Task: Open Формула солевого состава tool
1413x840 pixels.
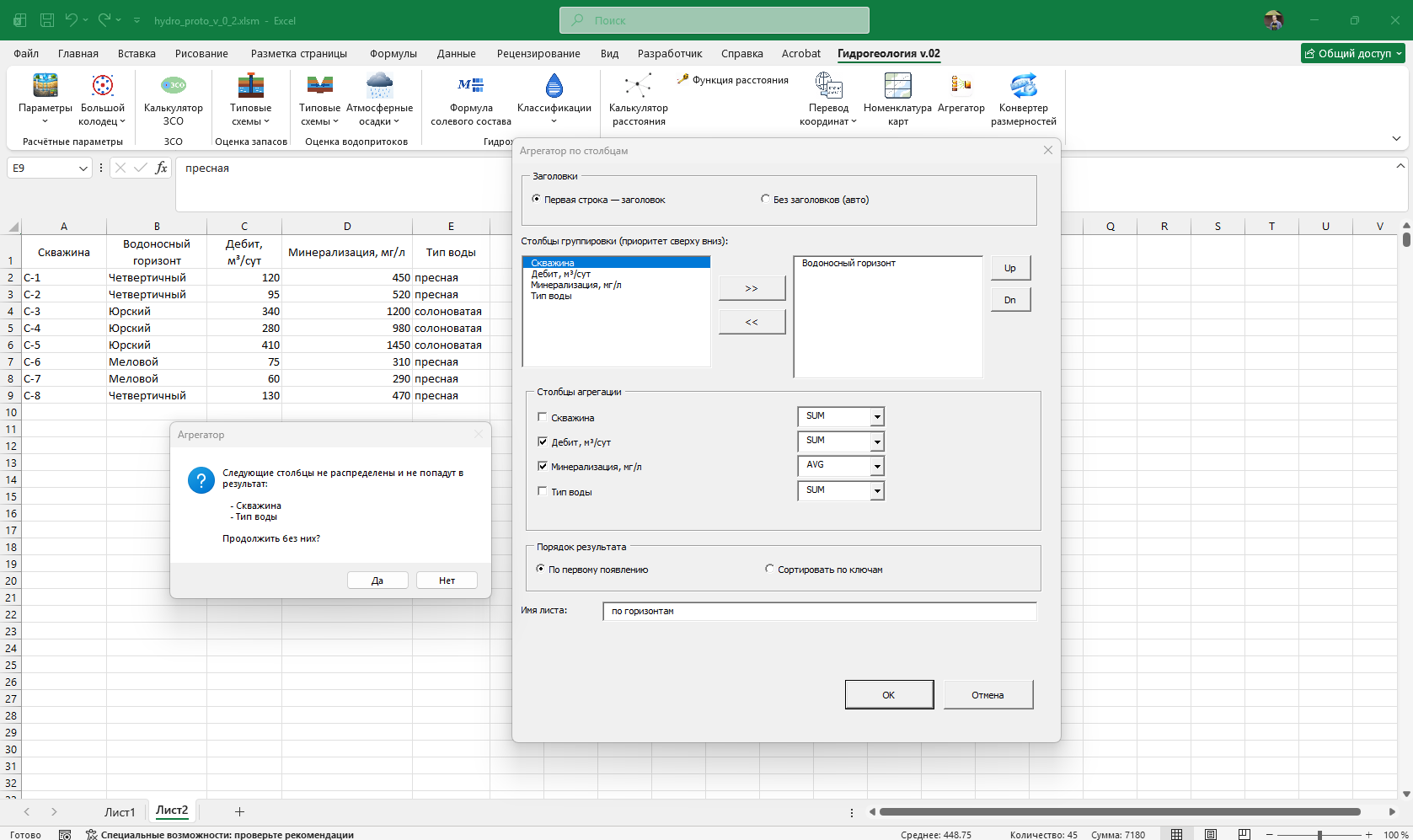Action: pyautogui.click(x=471, y=99)
